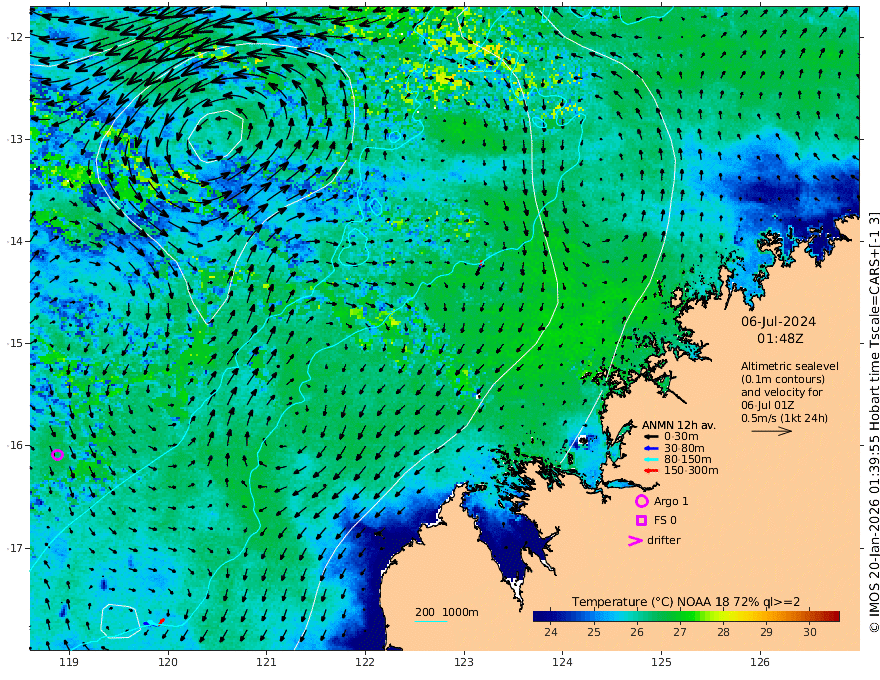Click the magenta Argo circle marker on the map
Image resolution: width=880 pixels, height=680 pixels.
(x=57, y=454)
